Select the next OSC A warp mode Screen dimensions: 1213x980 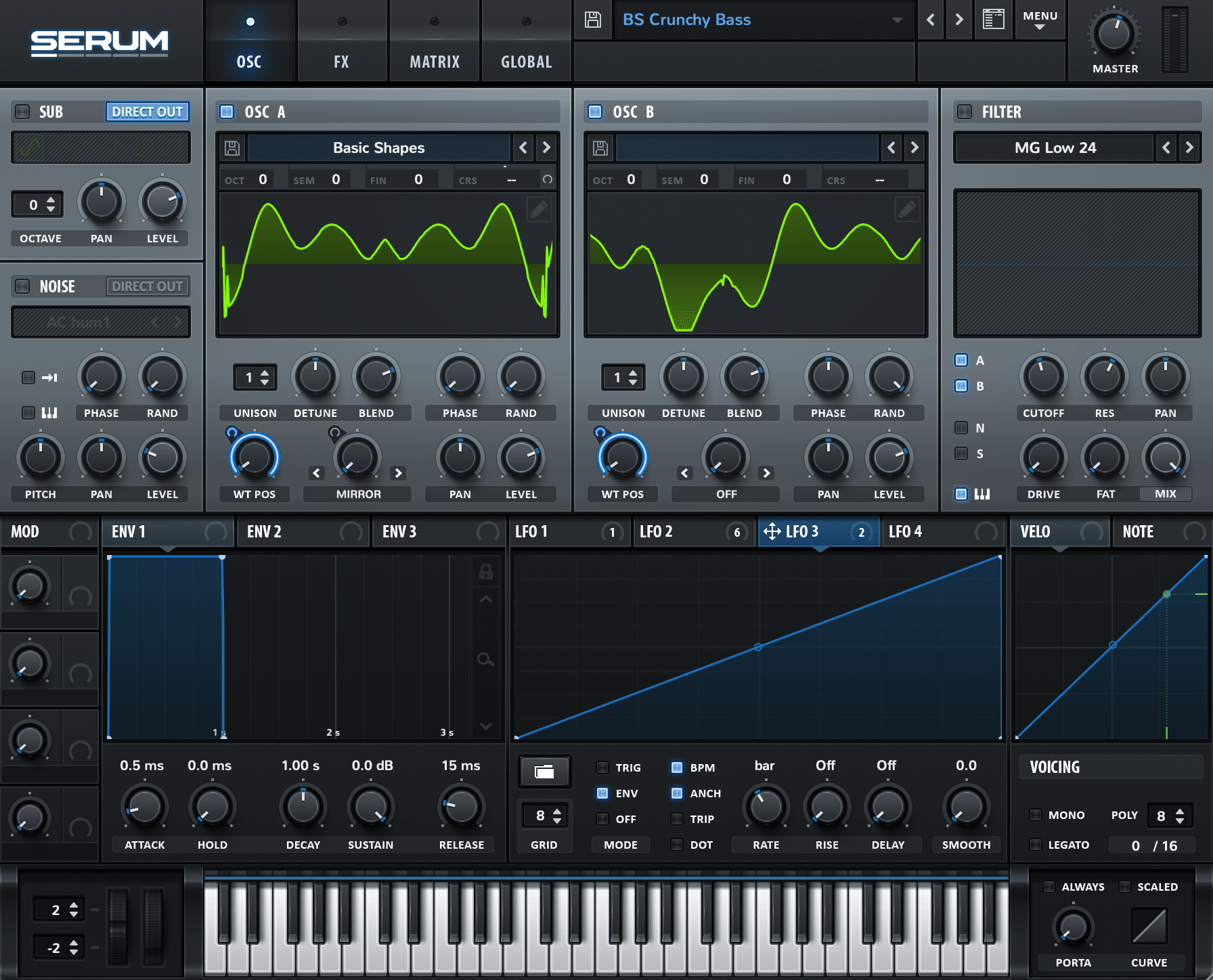(399, 473)
